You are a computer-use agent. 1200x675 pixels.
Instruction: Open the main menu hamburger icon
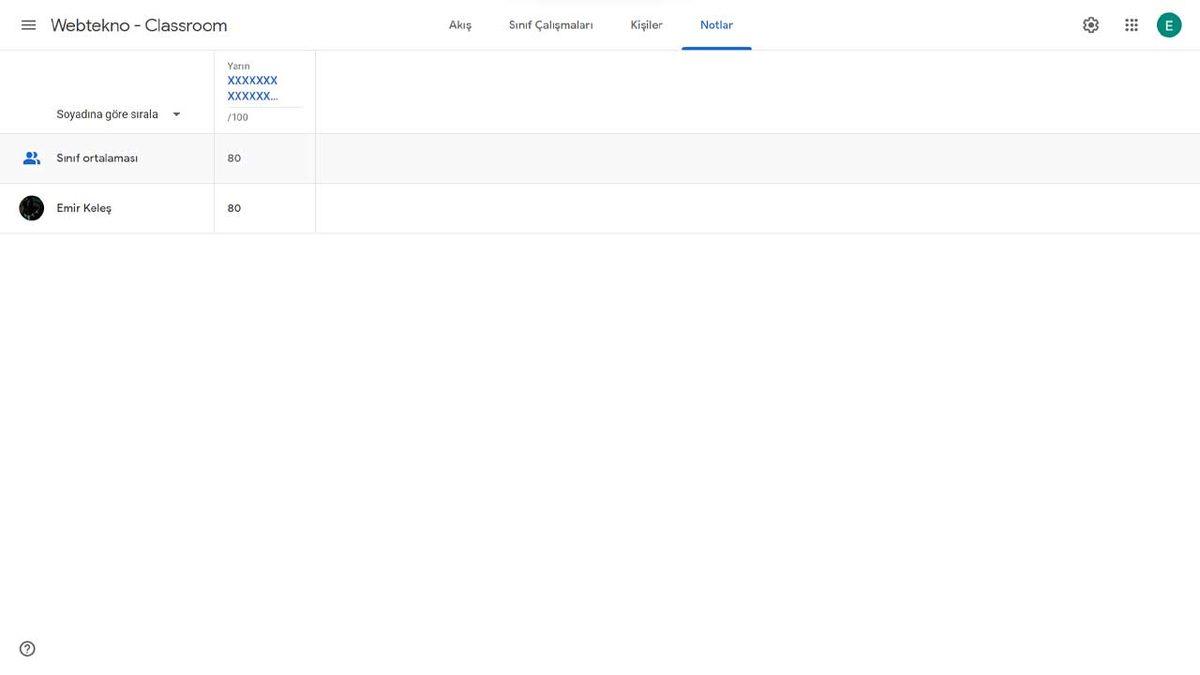pyautogui.click(x=28, y=25)
